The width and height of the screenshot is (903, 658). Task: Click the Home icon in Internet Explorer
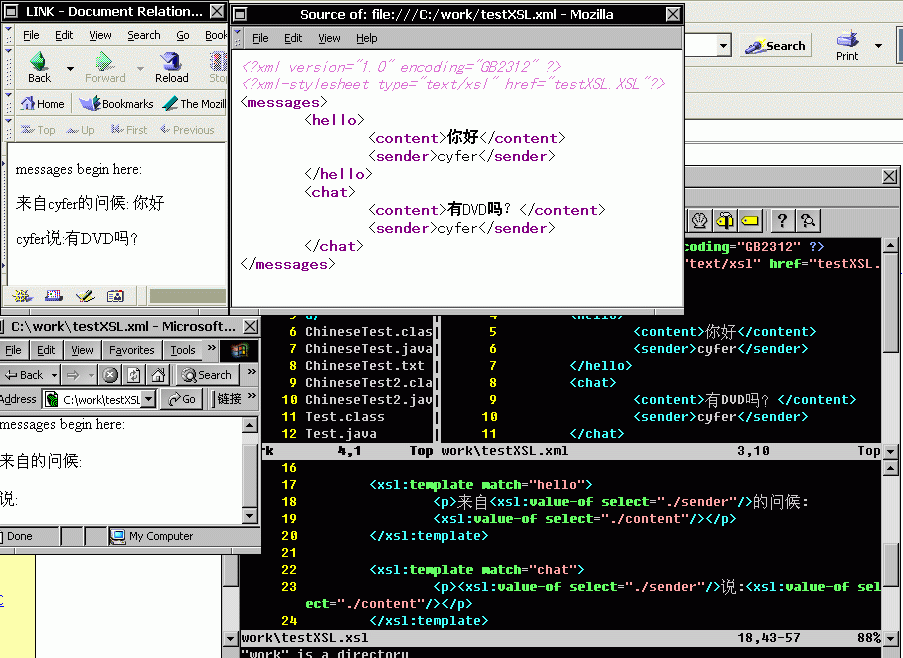(158, 375)
